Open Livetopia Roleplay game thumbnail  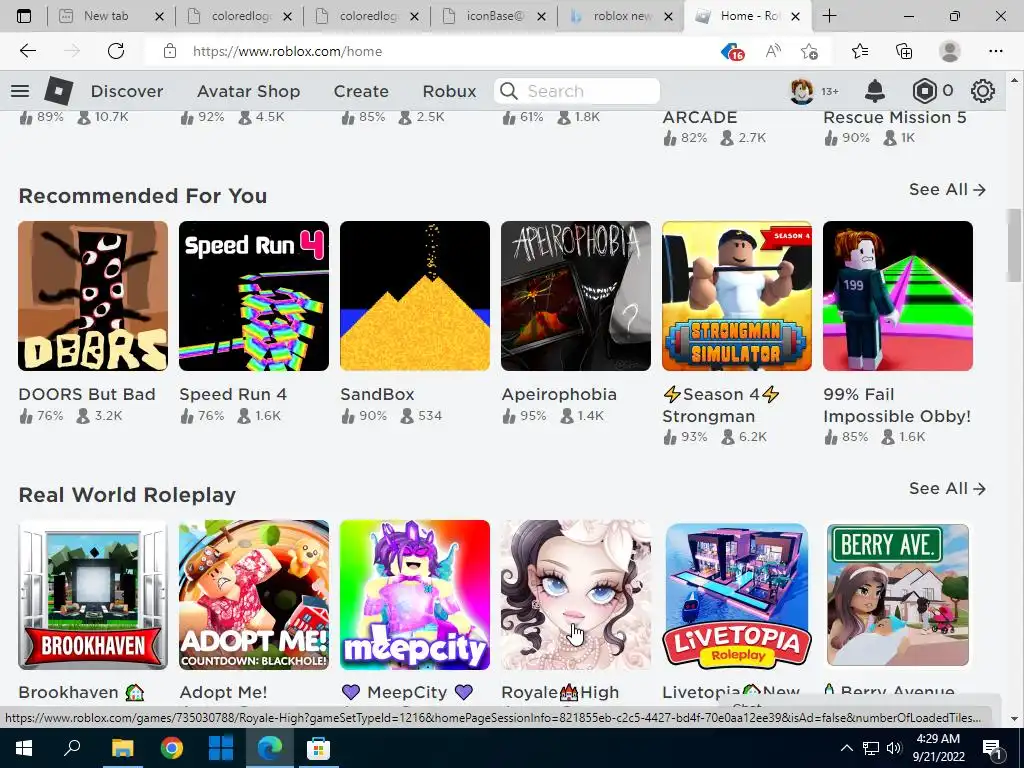click(737, 595)
